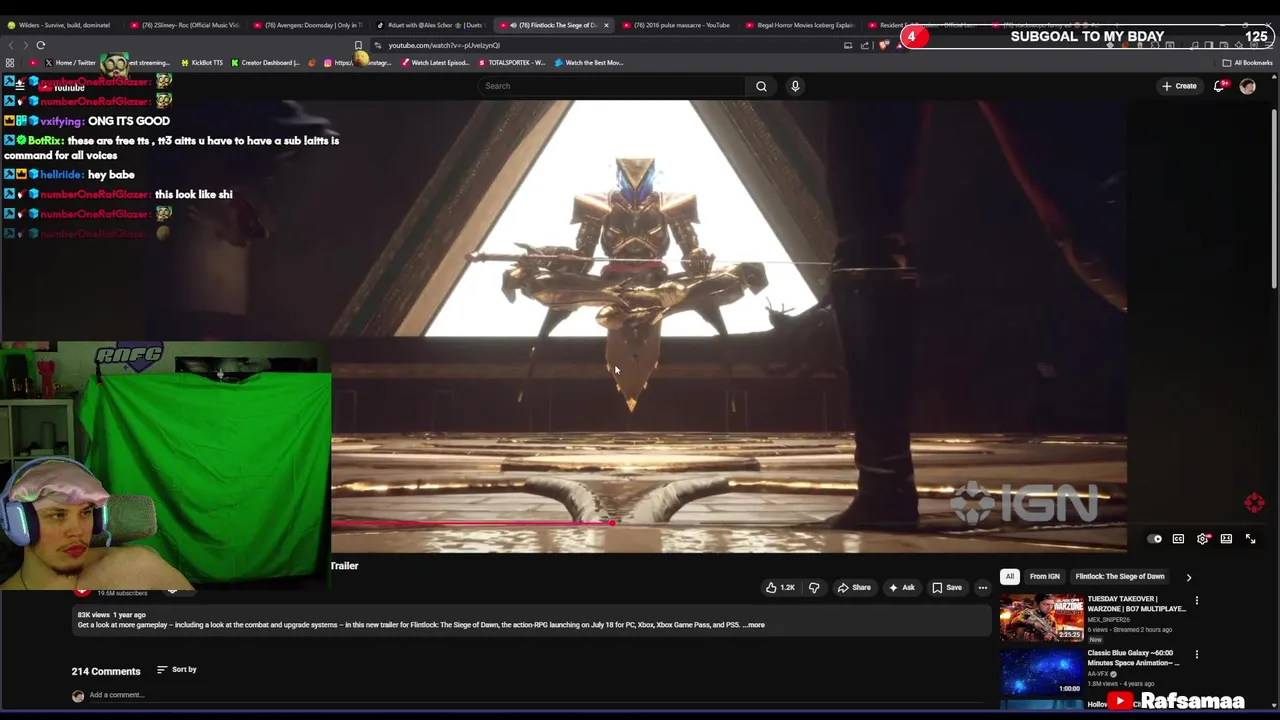Open the Instagram bookmark icon
Viewport: 1280px width, 720px height.
[x=356, y=63]
